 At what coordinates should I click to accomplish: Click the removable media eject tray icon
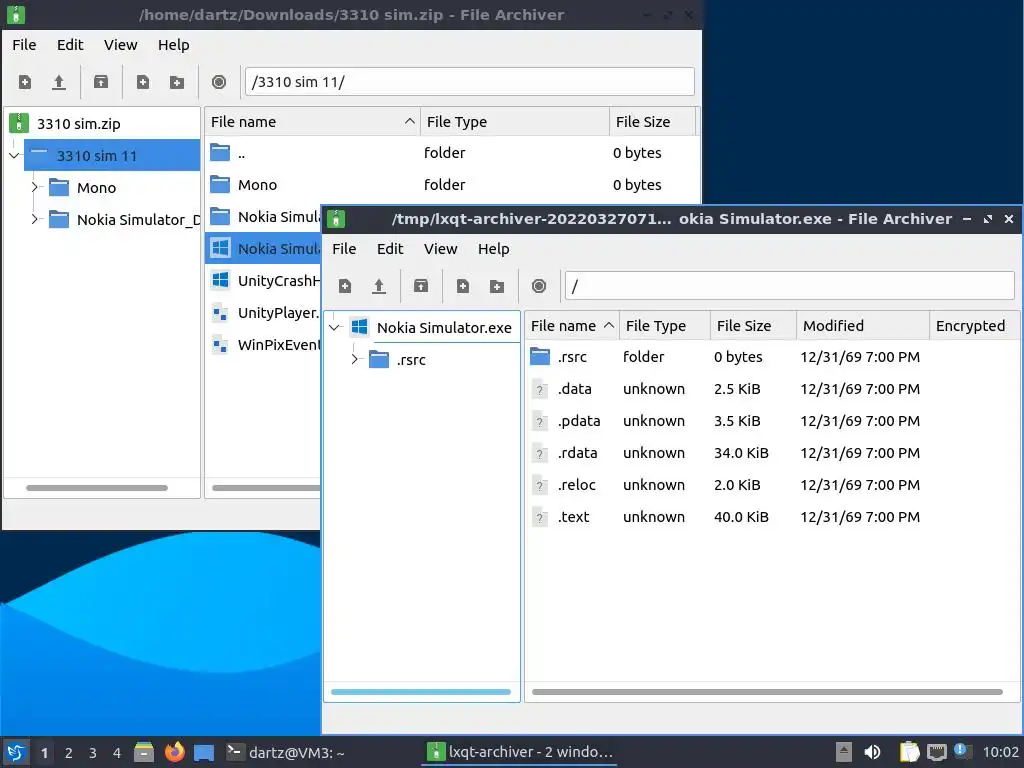[844, 752]
